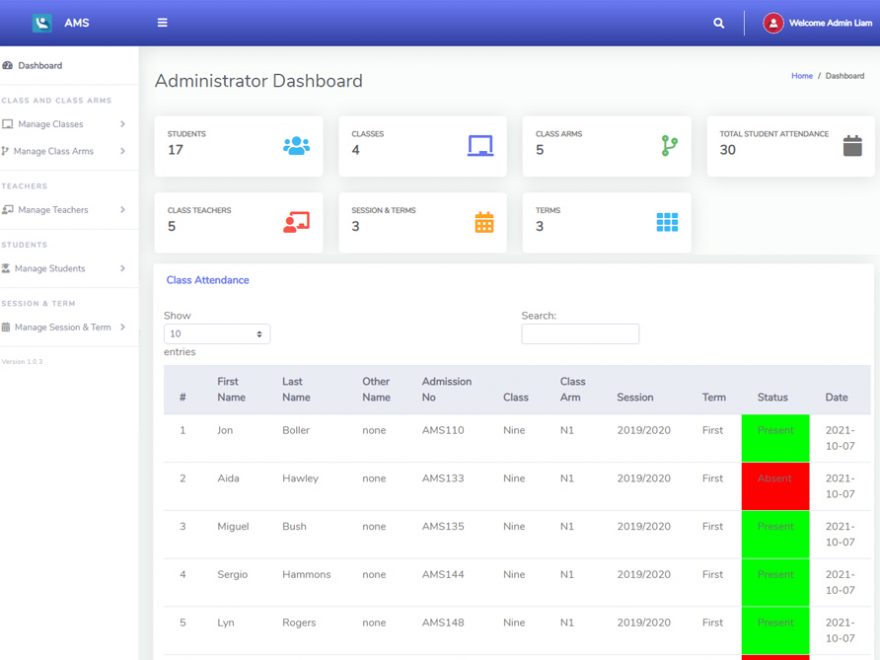Click the AMS phone logo in the header
Image resolution: width=880 pixels, height=660 pixels.
pyautogui.click(x=40, y=21)
